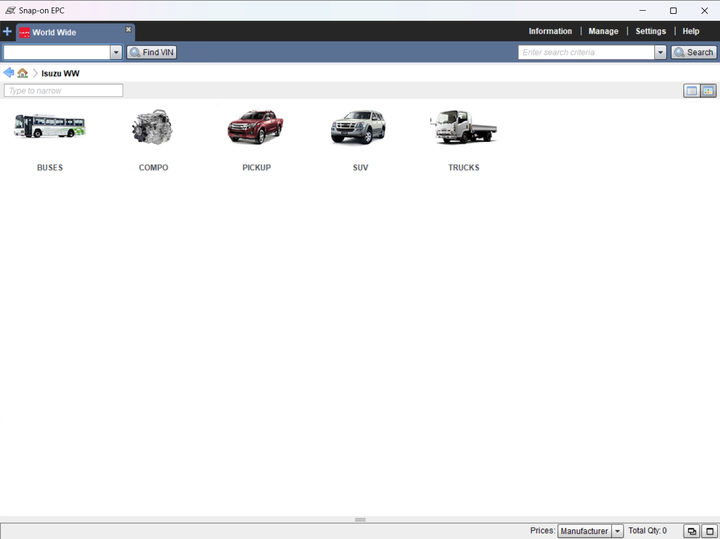Expand the search criteria dropdown arrow
This screenshot has height=539, width=720.
(x=660, y=52)
